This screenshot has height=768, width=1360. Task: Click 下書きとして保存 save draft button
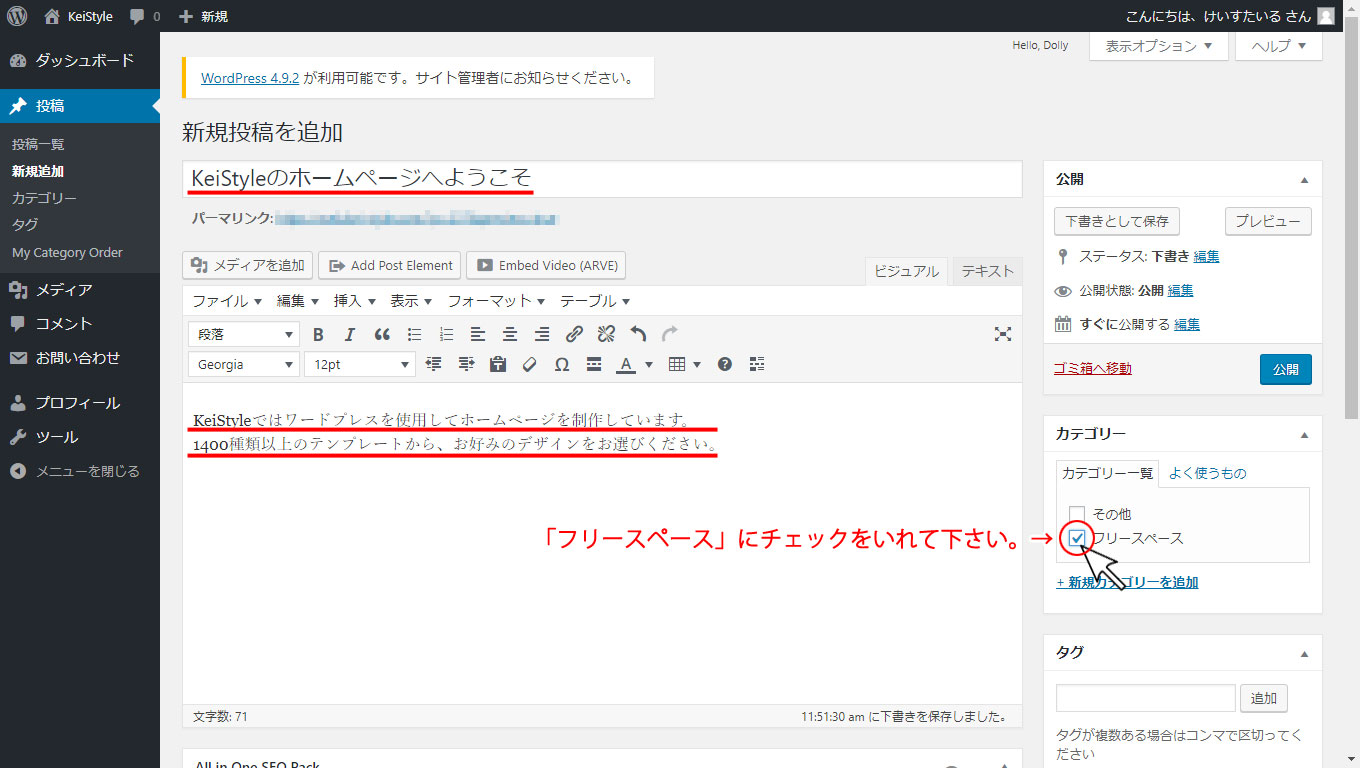(x=1117, y=221)
